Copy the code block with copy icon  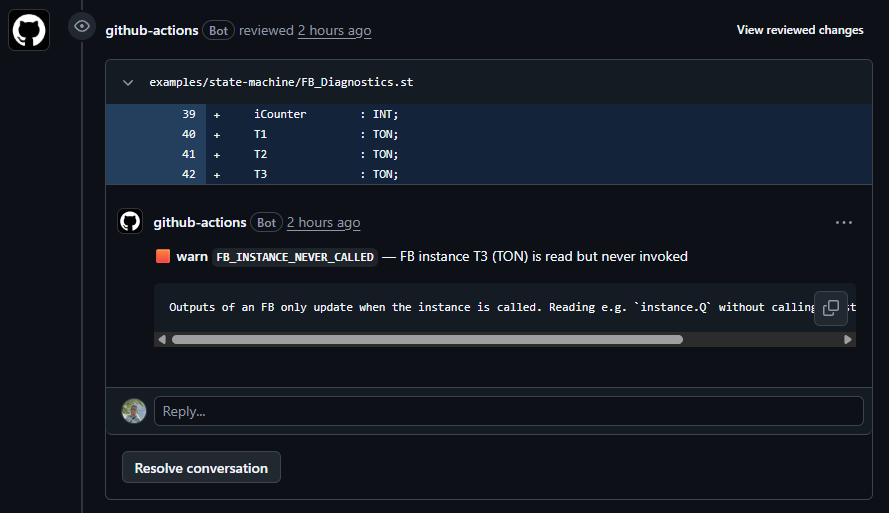831,308
